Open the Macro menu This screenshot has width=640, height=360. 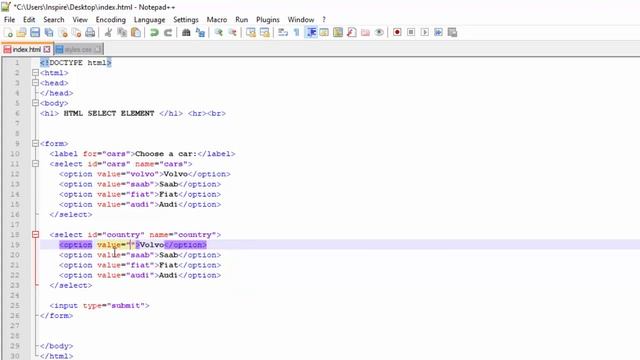click(217, 20)
